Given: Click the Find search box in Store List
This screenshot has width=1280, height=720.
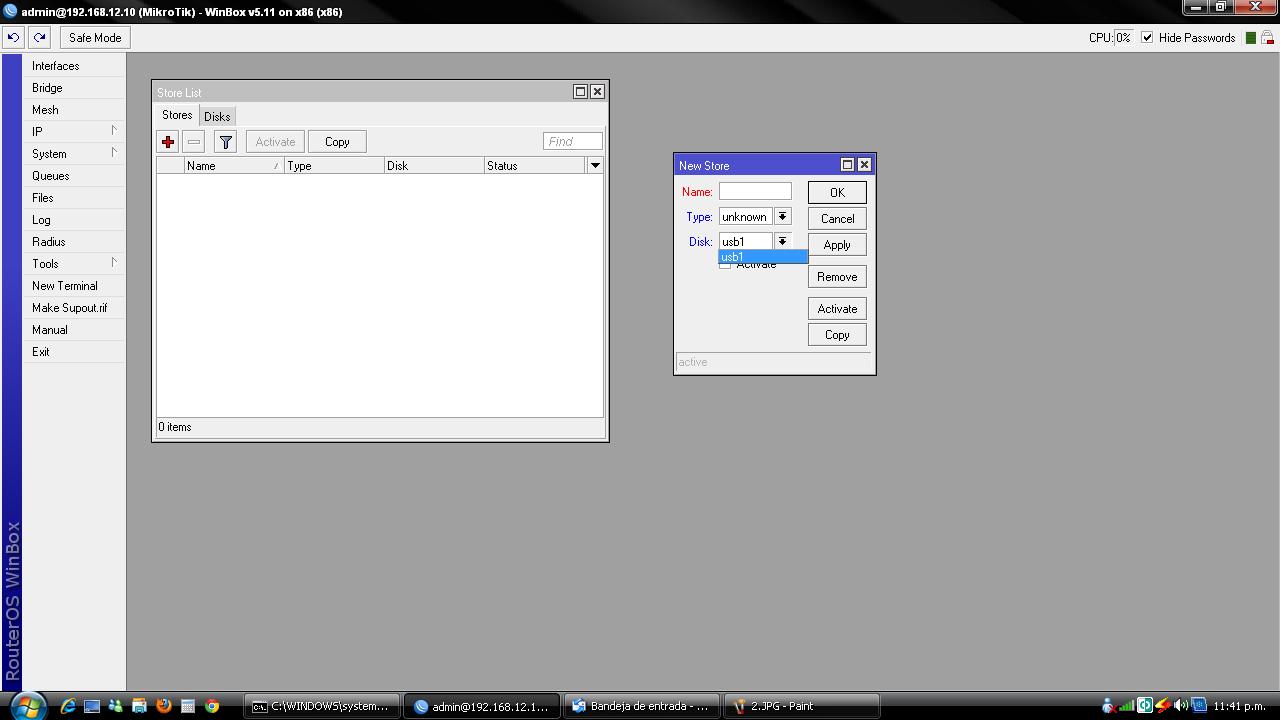Looking at the screenshot, I should click(x=573, y=142).
